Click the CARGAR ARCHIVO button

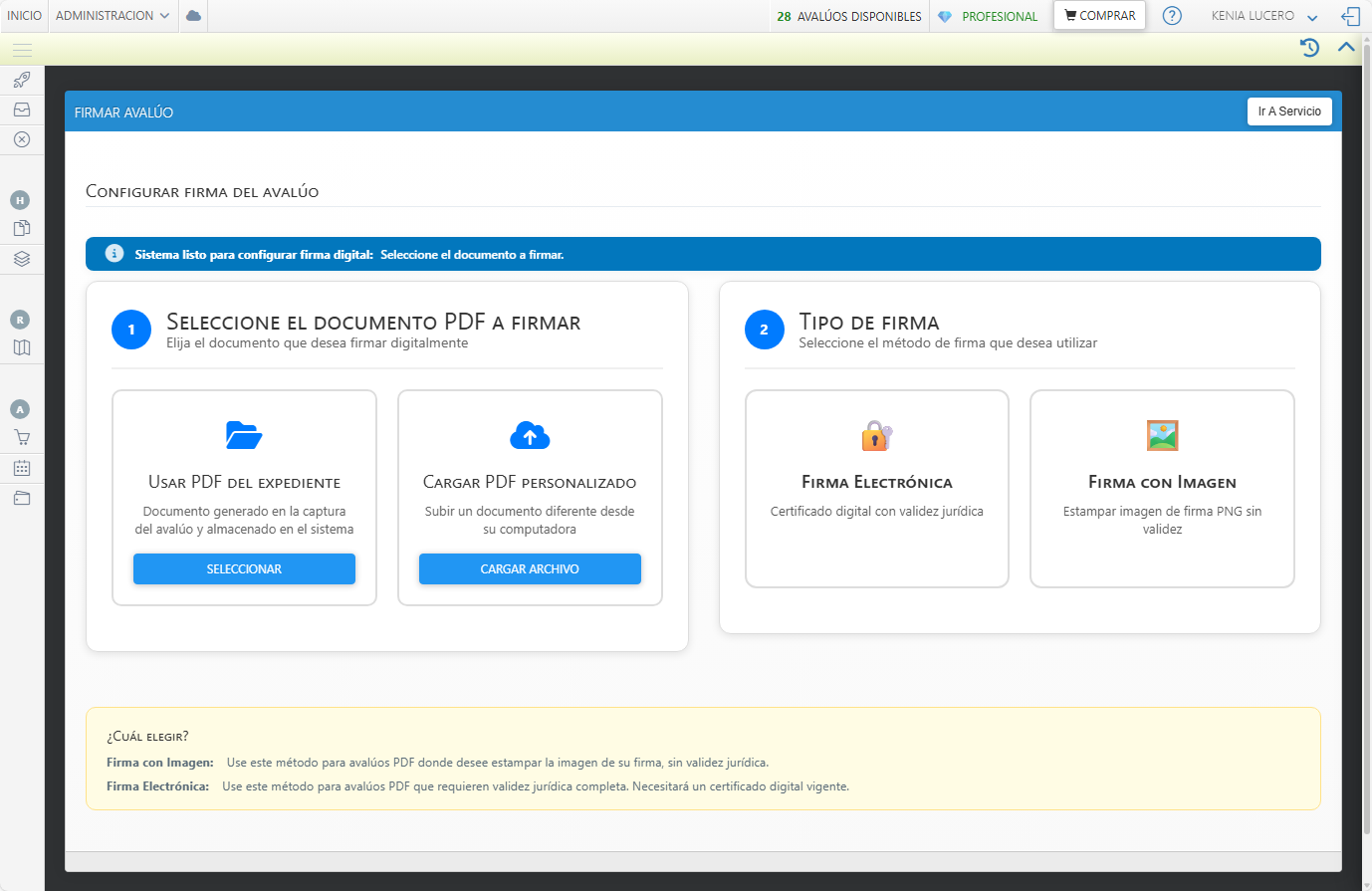(530, 568)
